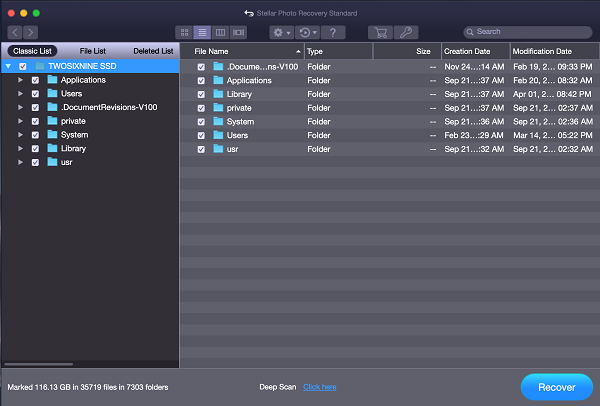600x406 pixels.
Task: Select the Users row in file list
Action: (x=390, y=135)
